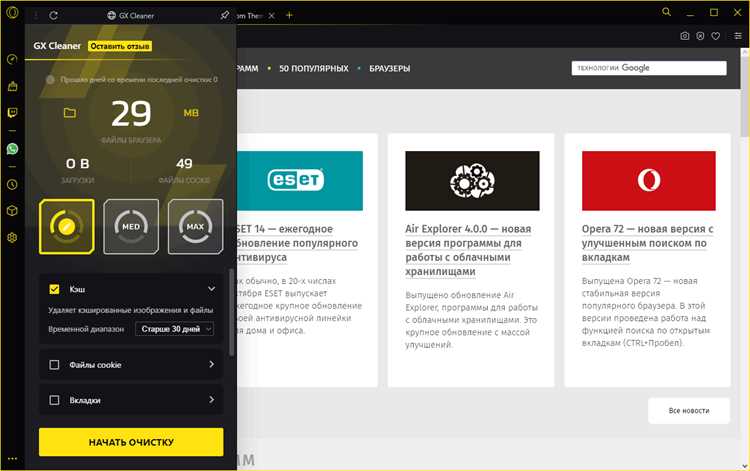Screen dimensions: 750x471
Task: Click the Air Explorer article description text
Action: tap(471, 319)
